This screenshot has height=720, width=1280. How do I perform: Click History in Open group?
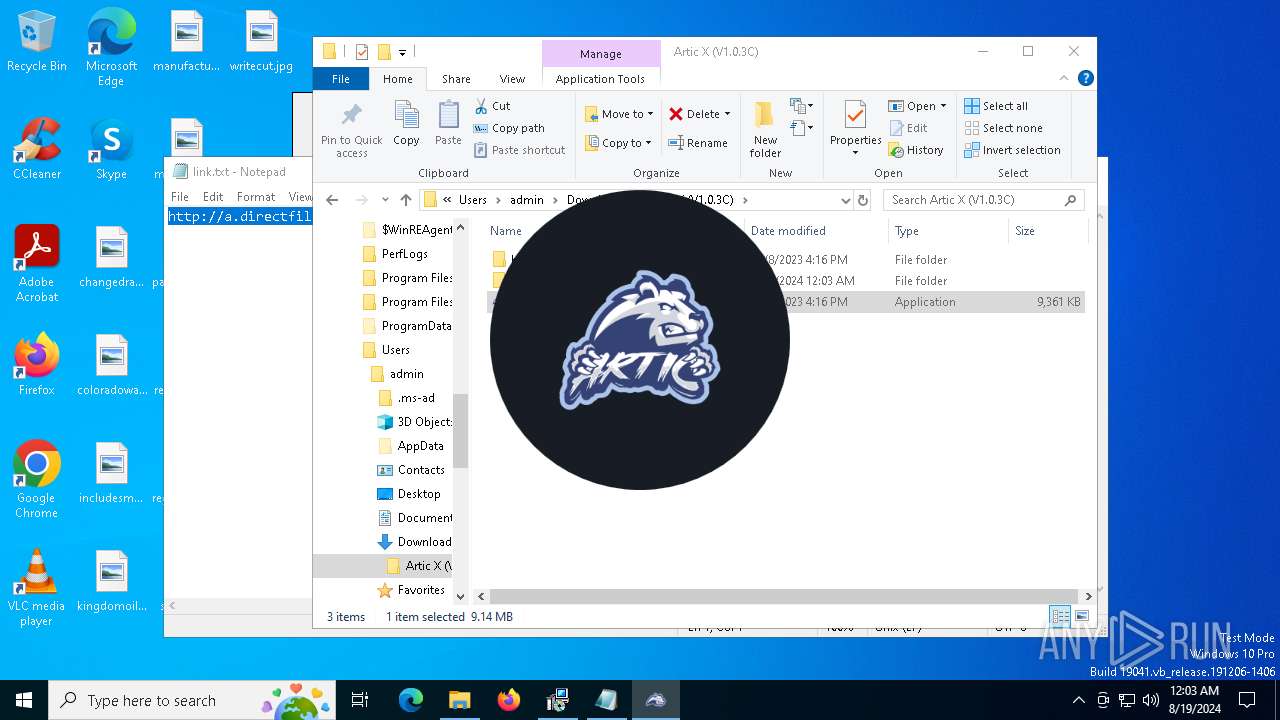tap(915, 150)
